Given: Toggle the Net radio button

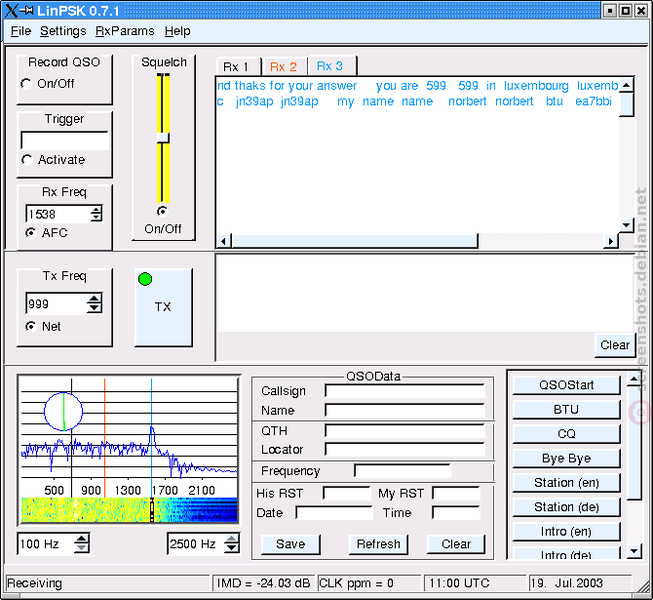Looking at the screenshot, I should [30, 326].
